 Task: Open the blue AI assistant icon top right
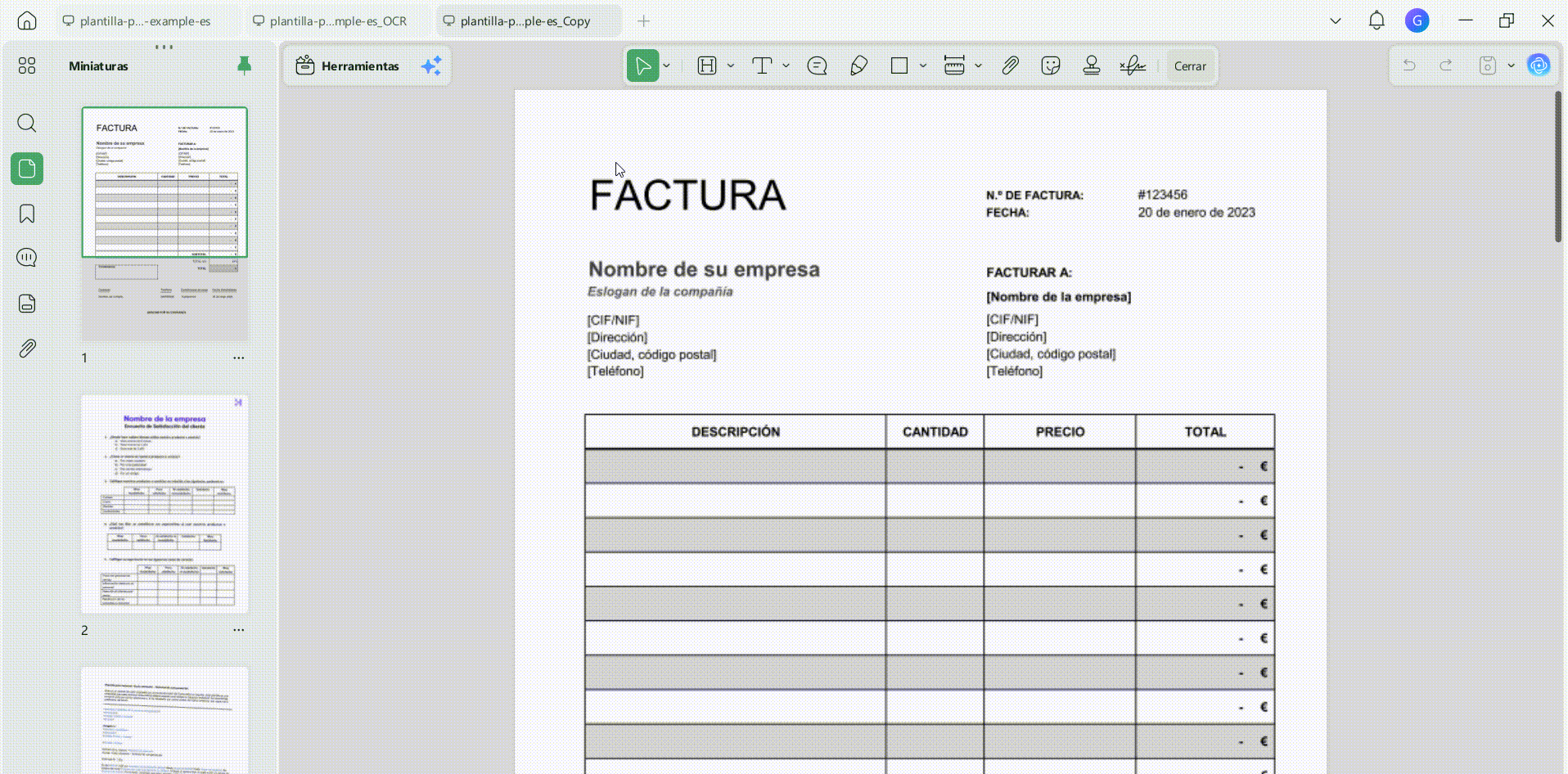pyautogui.click(x=1539, y=65)
